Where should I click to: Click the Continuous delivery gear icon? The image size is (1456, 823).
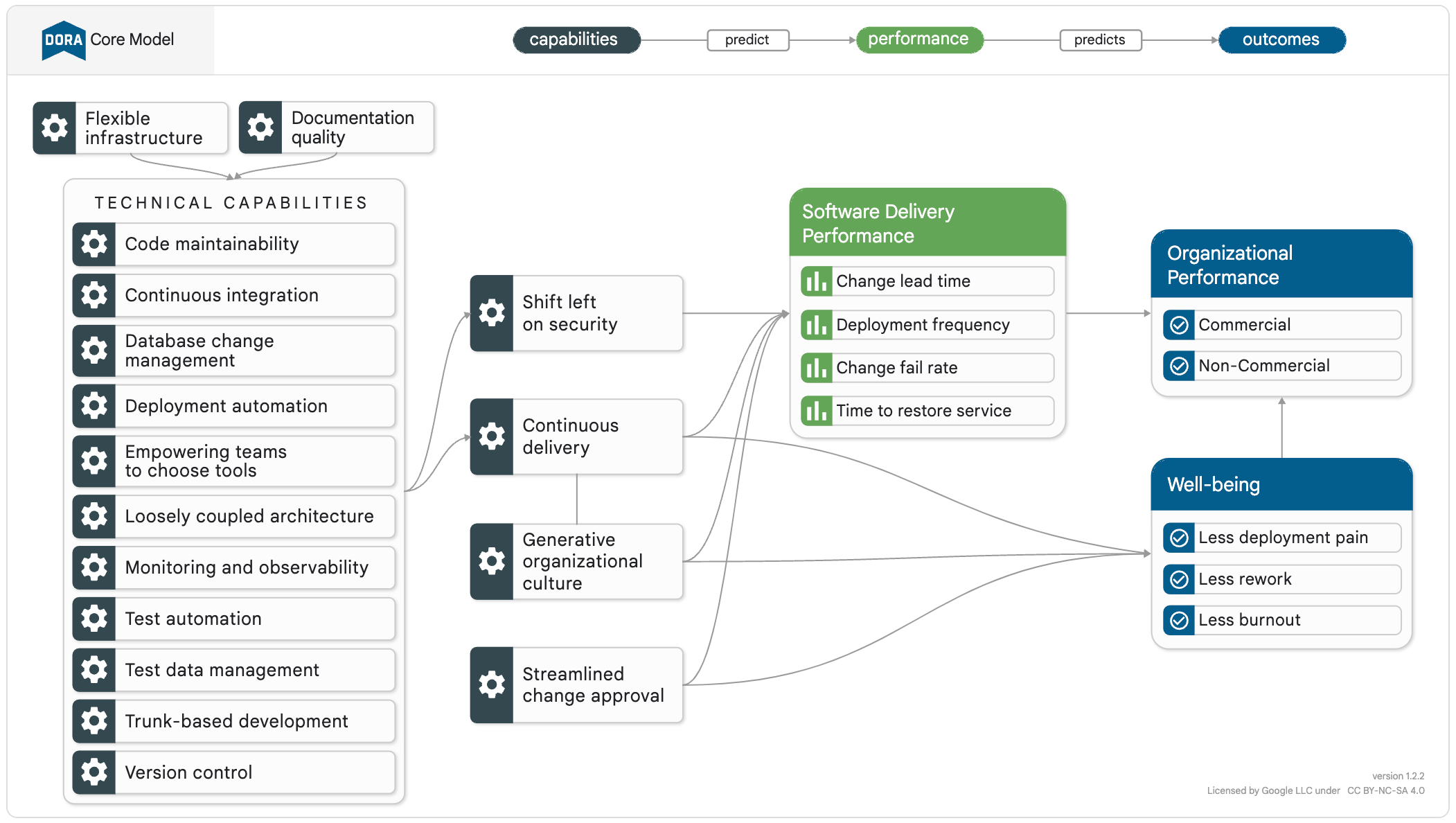coord(492,436)
